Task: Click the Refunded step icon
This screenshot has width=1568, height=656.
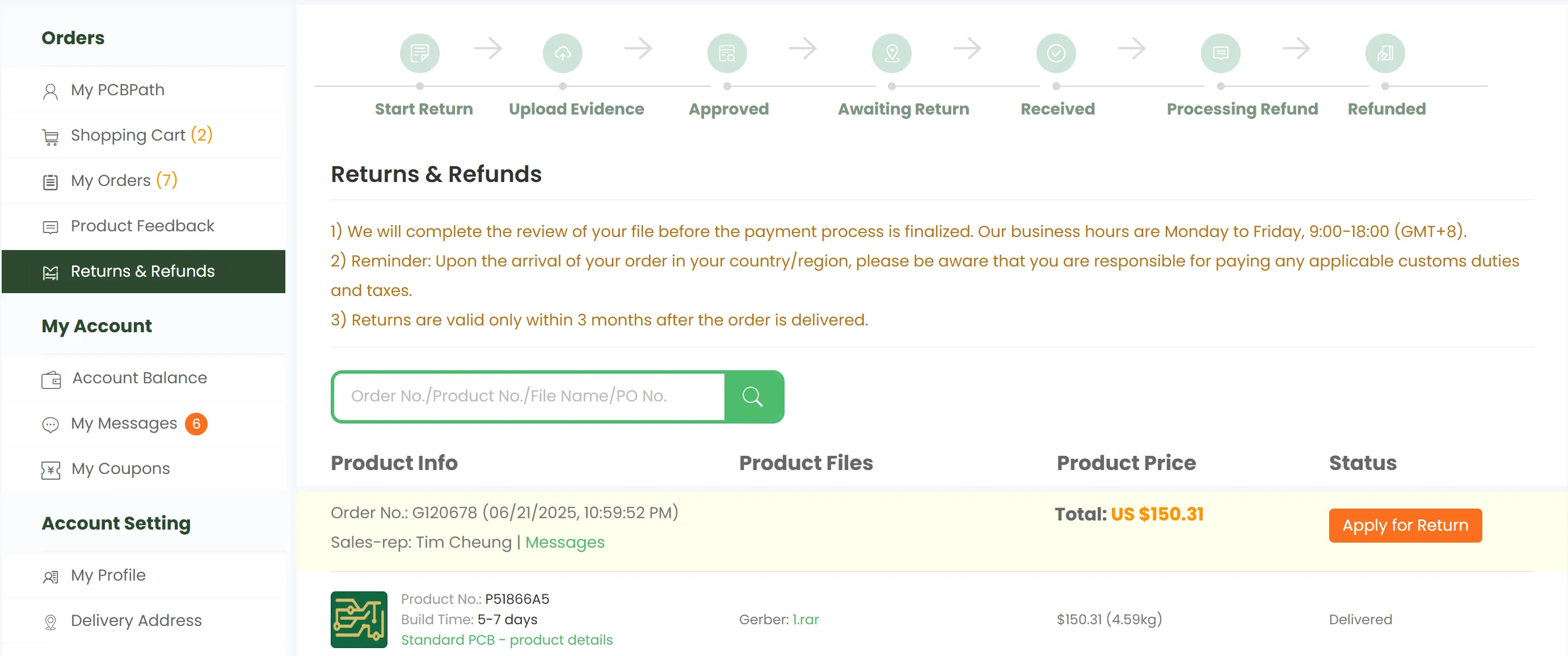Action: pyautogui.click(x=1385, y=53)
